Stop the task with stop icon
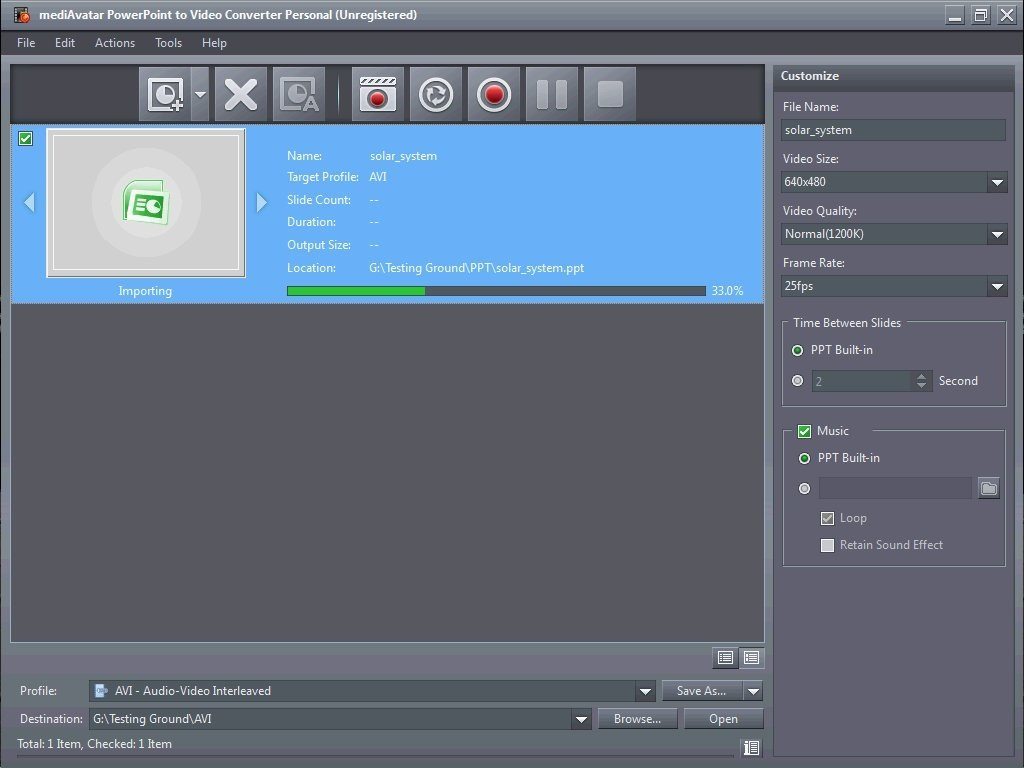The image size is (1024, 768). (x=610, y=94)
